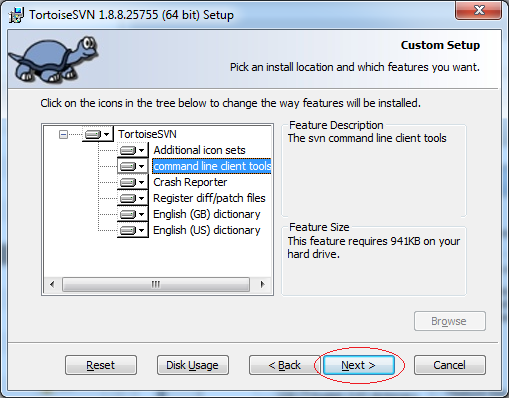This screenshot has height=398, width=509.
Task: Click the Next button to continue
Action: (359, 365)
